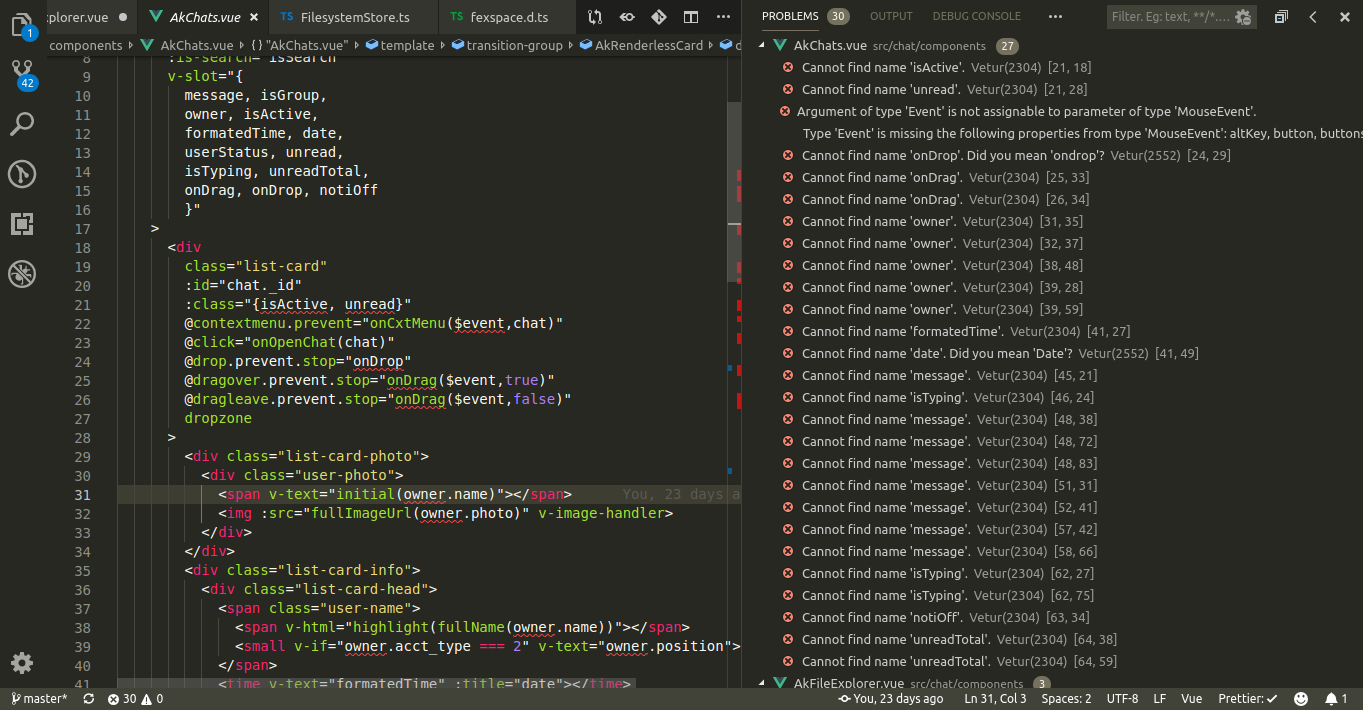Click 'components' in the breadcrumb

pos(86,45)
